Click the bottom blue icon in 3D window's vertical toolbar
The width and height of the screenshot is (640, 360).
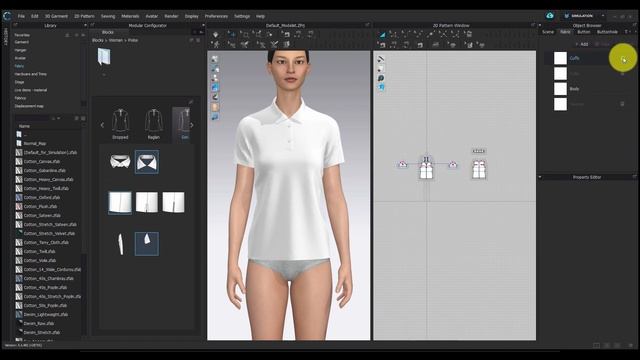(215, 117)
